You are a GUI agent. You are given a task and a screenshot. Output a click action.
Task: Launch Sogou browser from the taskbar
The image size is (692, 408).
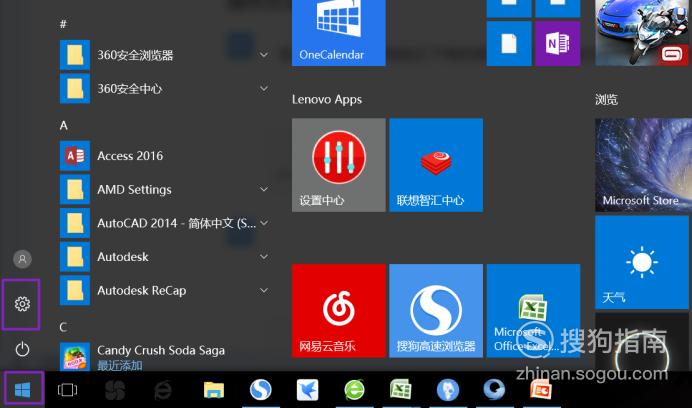(260, 390)
